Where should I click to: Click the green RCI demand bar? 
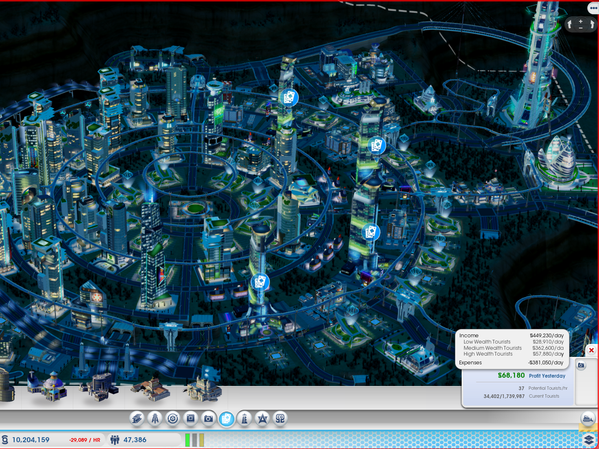pos(188,440)
